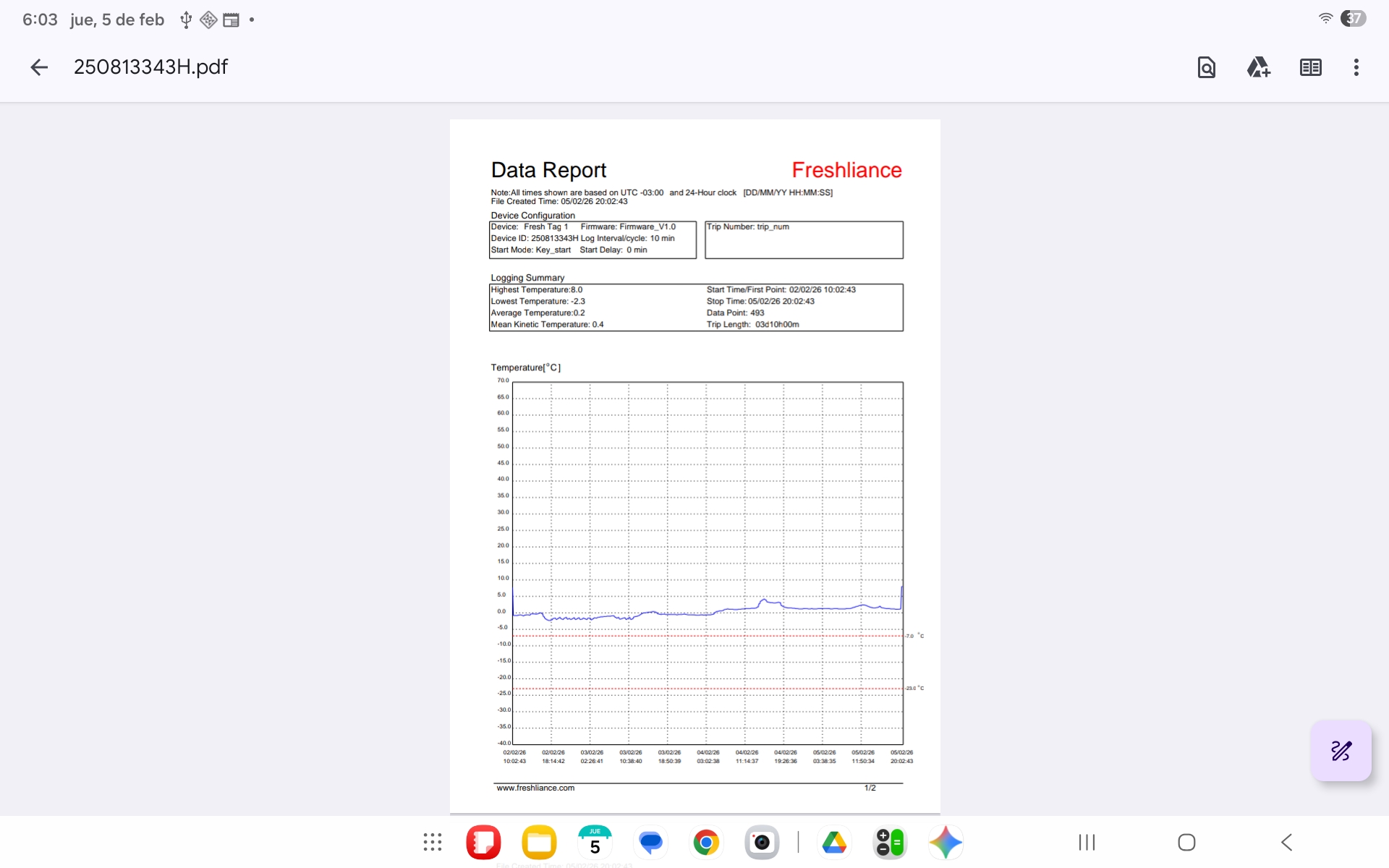Open the Messages chat app
The height and width of the screenshot is (868, 1389).
(650, 842)
